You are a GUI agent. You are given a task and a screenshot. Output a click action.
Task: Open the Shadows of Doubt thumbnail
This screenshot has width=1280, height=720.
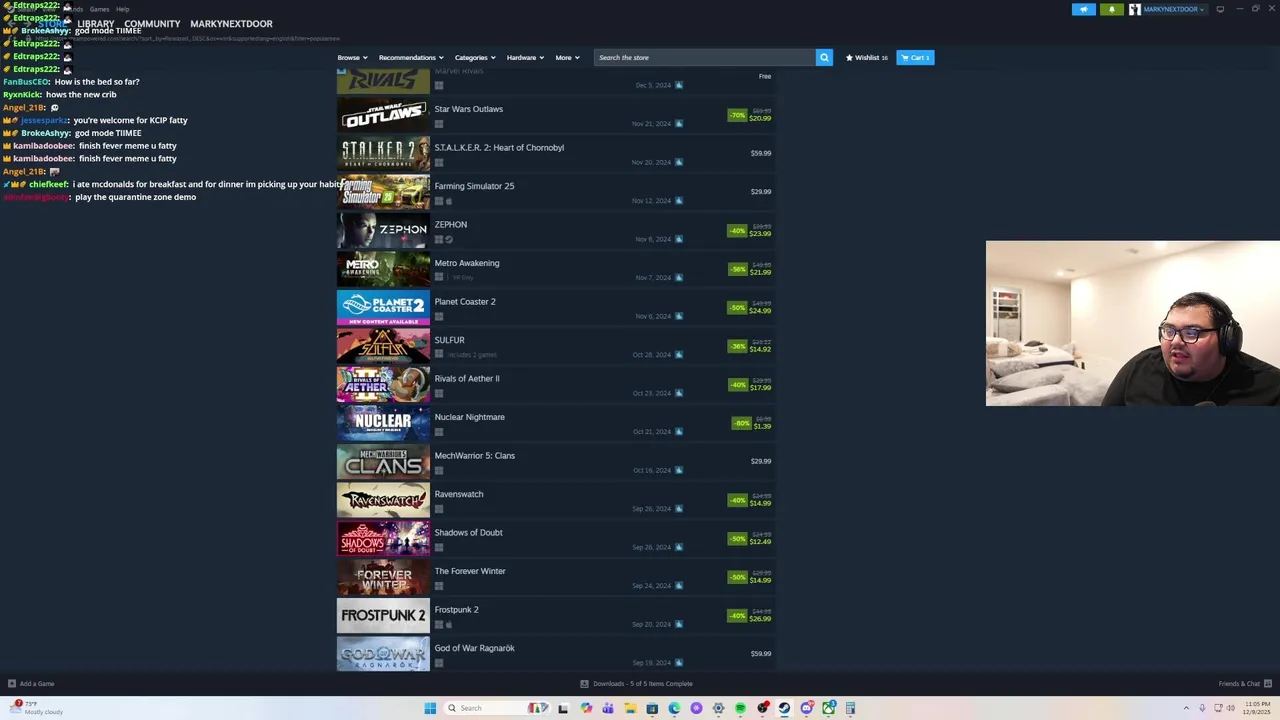[x=383, y=539]
